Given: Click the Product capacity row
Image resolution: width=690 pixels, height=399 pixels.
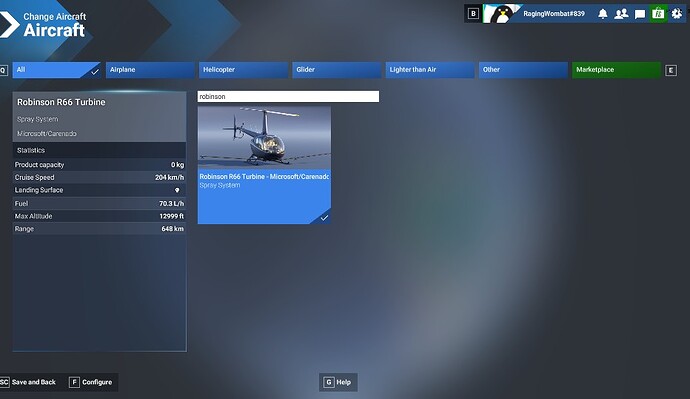Looking at the screenshot, I should pyautogui.click(x=99, y=165).
